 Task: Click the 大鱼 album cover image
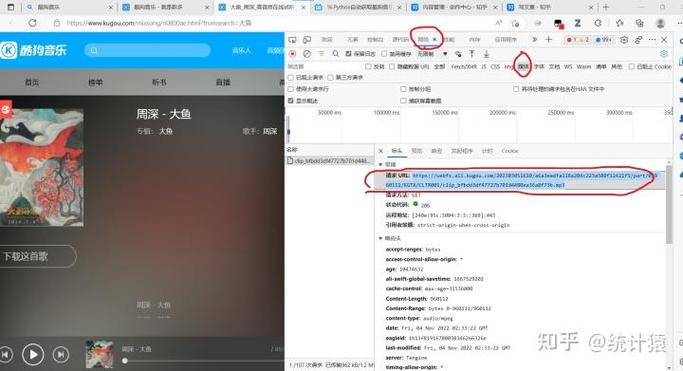[x=42, y=168]
